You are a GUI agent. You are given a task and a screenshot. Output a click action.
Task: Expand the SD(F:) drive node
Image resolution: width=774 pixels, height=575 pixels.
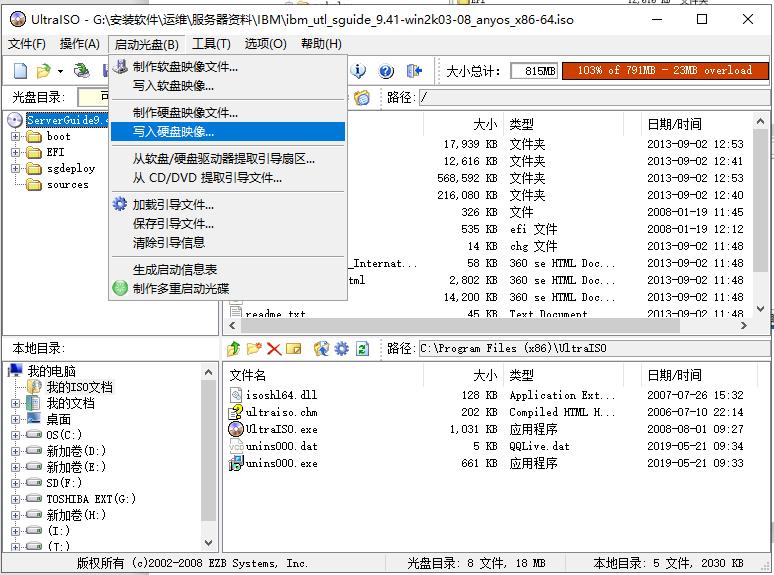tap(15, 483)
